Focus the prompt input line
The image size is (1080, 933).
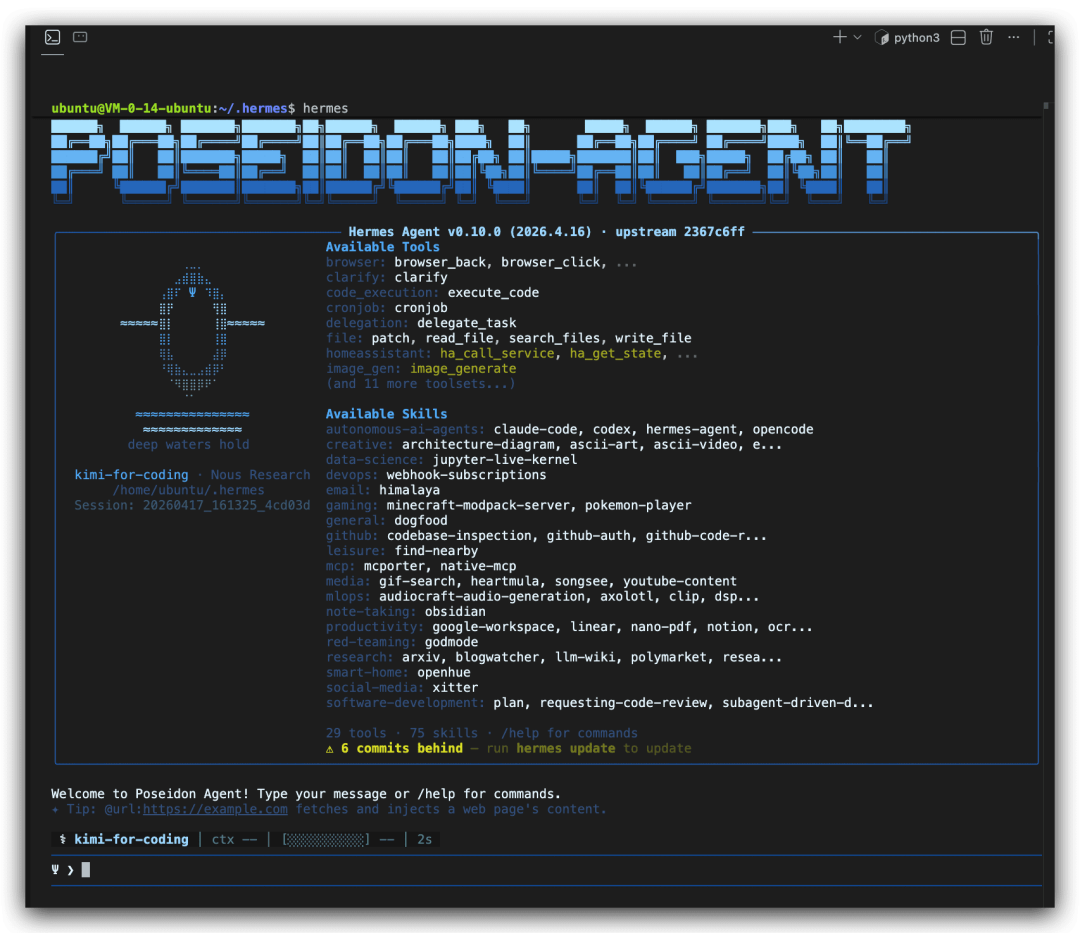click(546, 870)
